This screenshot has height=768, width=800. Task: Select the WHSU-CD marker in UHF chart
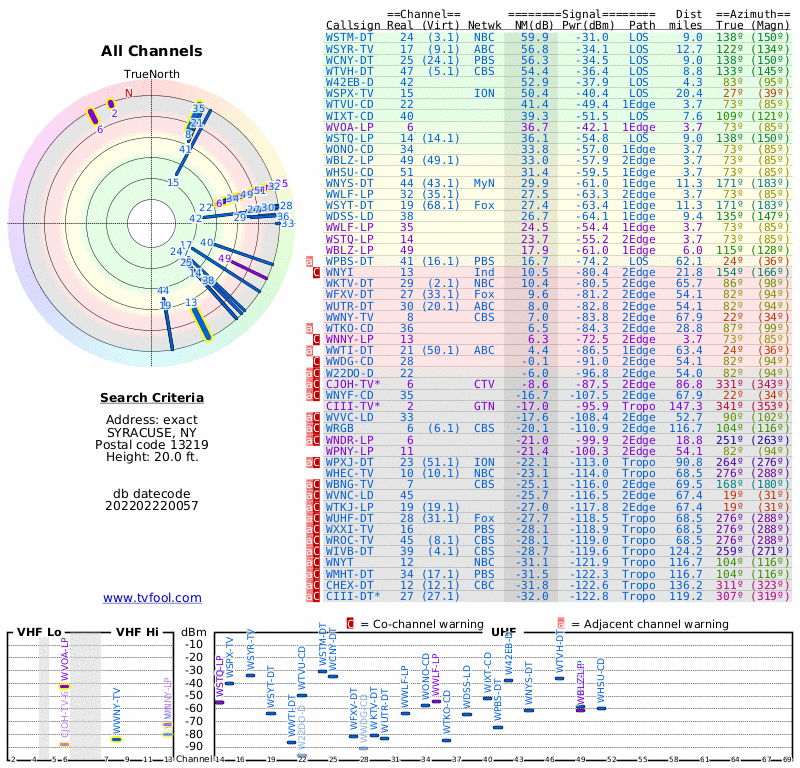click(x=602, y=708)
